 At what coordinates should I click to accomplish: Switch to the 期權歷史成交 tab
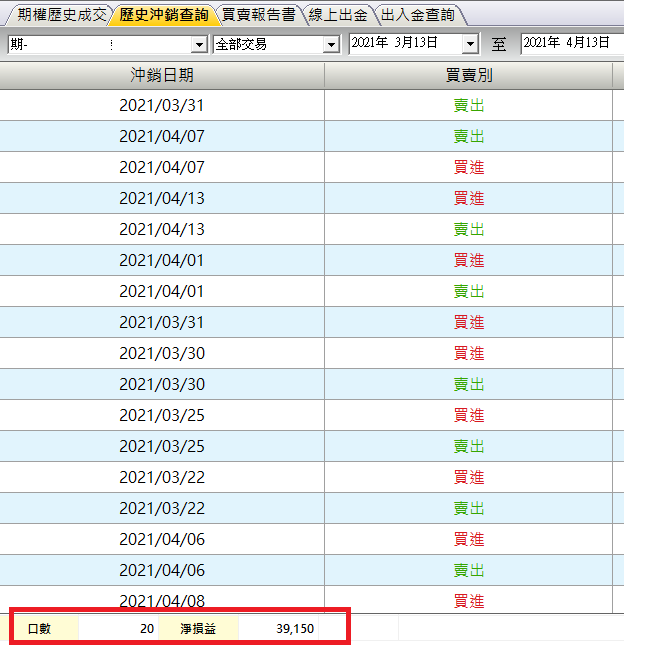pyautogui.click(x=62, y=15)
